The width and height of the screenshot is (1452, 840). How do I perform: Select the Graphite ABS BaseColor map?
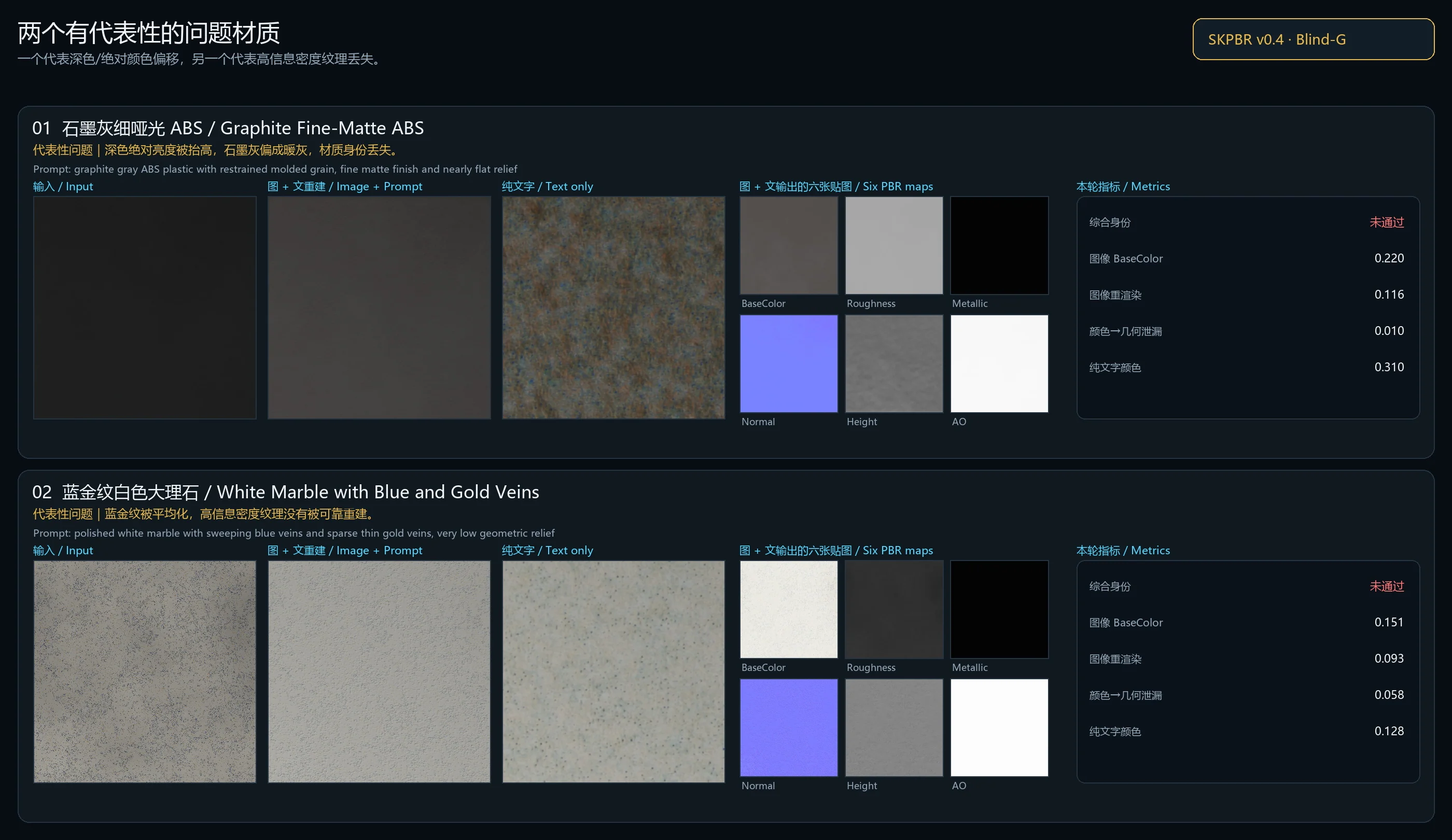[789, 245]
